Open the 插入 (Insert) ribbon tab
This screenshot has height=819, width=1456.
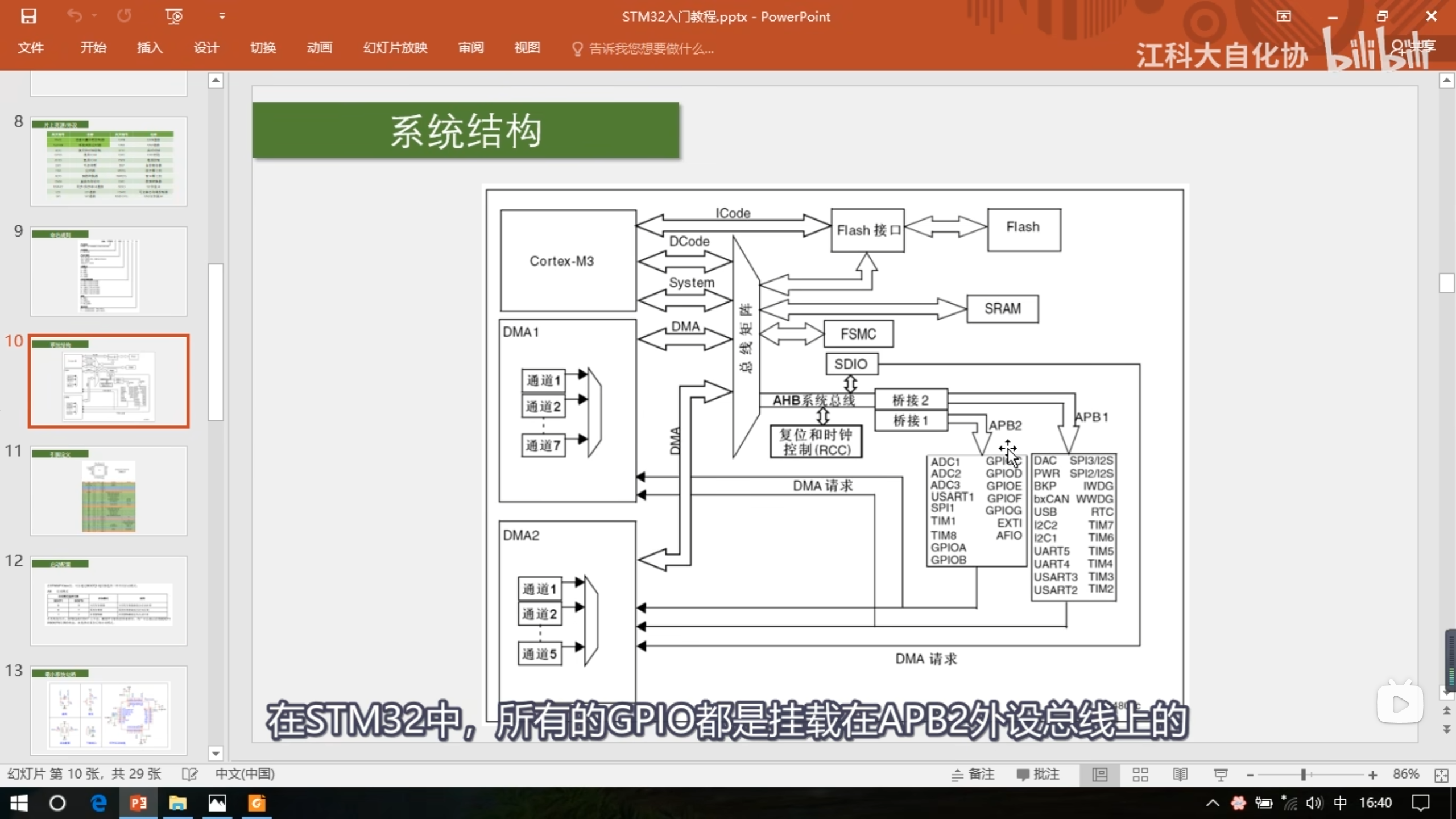click(150, 48)
